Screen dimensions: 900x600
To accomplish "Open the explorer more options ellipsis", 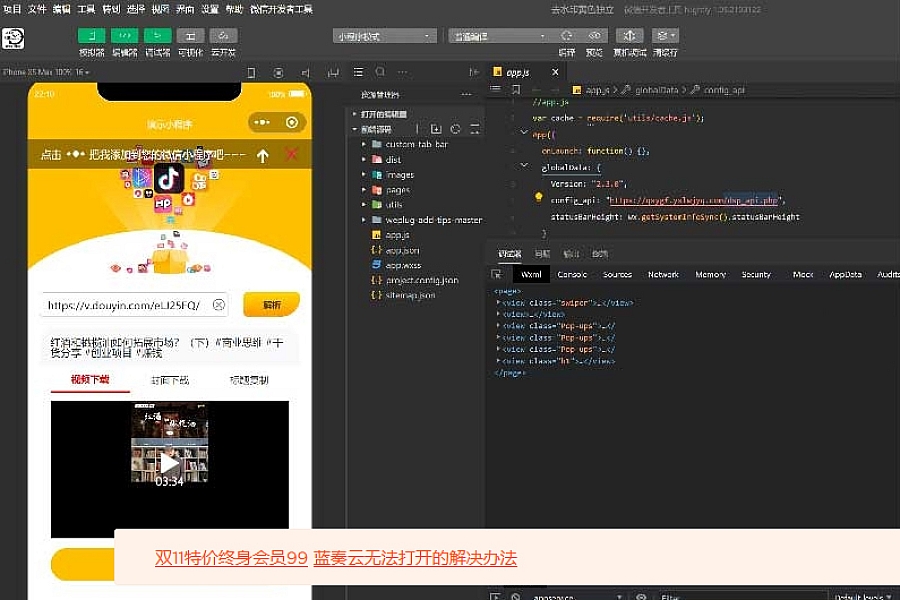I will 466,95.
